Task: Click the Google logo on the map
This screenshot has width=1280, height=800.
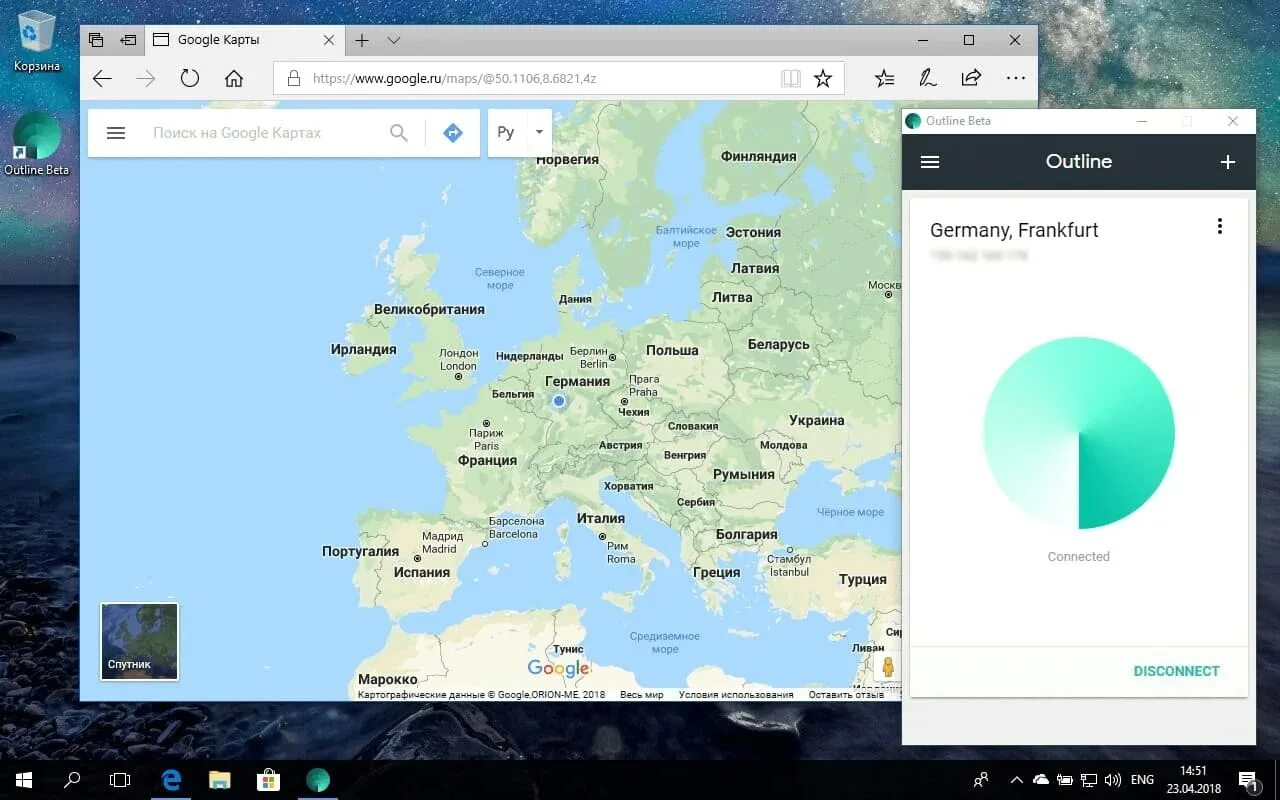Action: click(x=558, y=669)
